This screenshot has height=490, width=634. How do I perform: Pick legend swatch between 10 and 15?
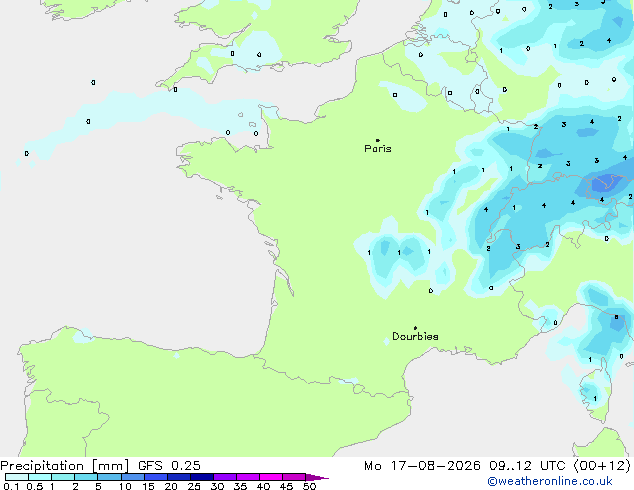(133, 477)
